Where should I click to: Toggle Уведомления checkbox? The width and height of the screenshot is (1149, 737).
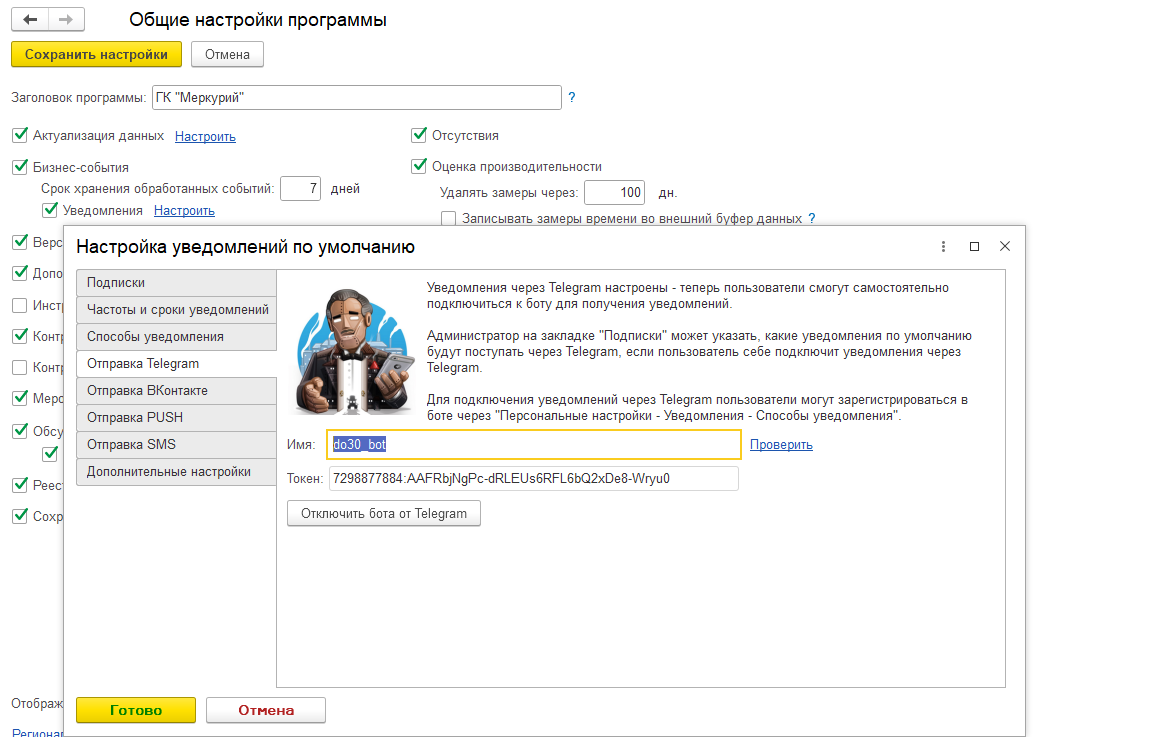pyautogui.click(x=50, y=210)
